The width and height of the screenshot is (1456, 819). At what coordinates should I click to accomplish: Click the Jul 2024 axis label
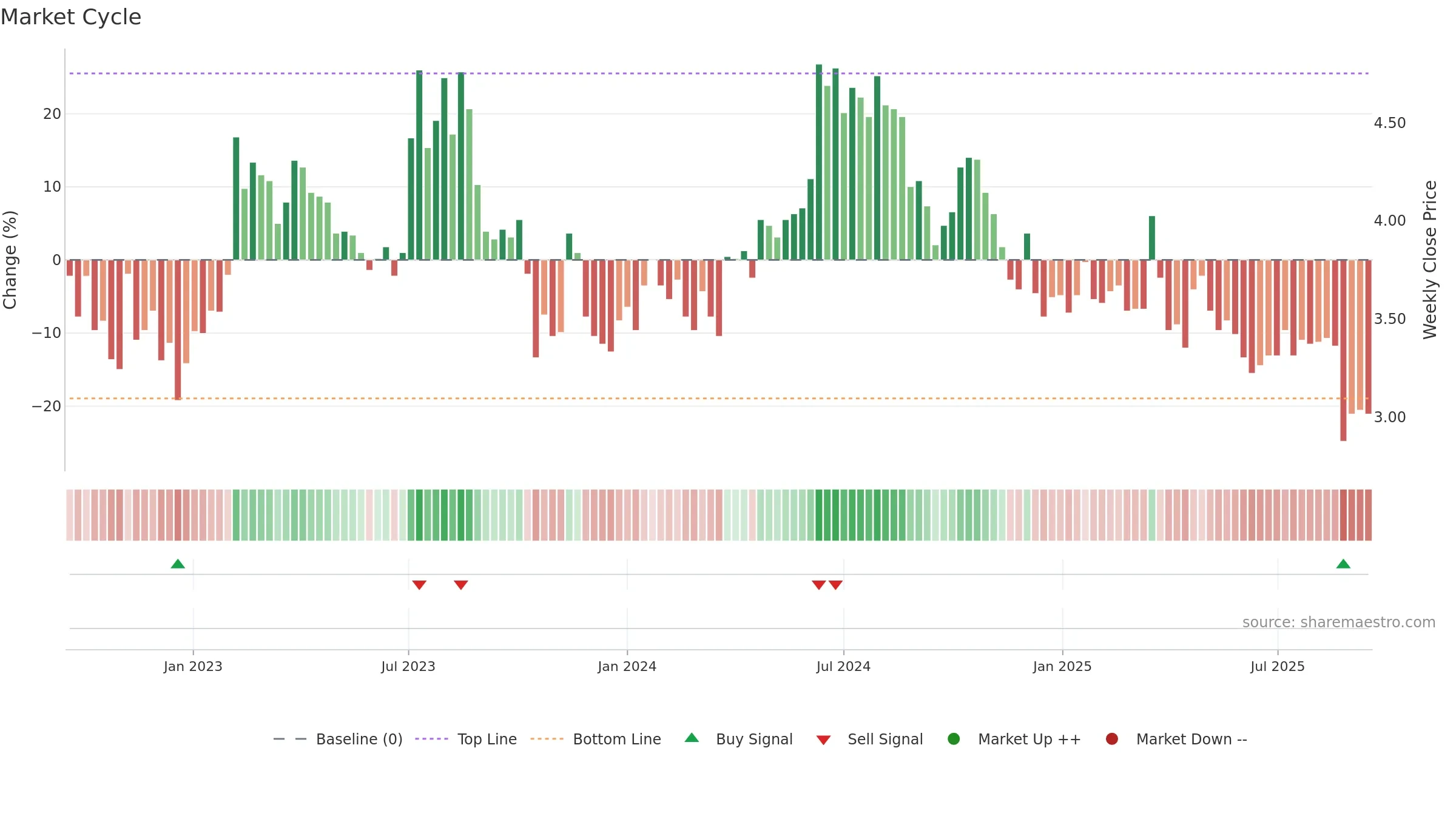(843, 666)
